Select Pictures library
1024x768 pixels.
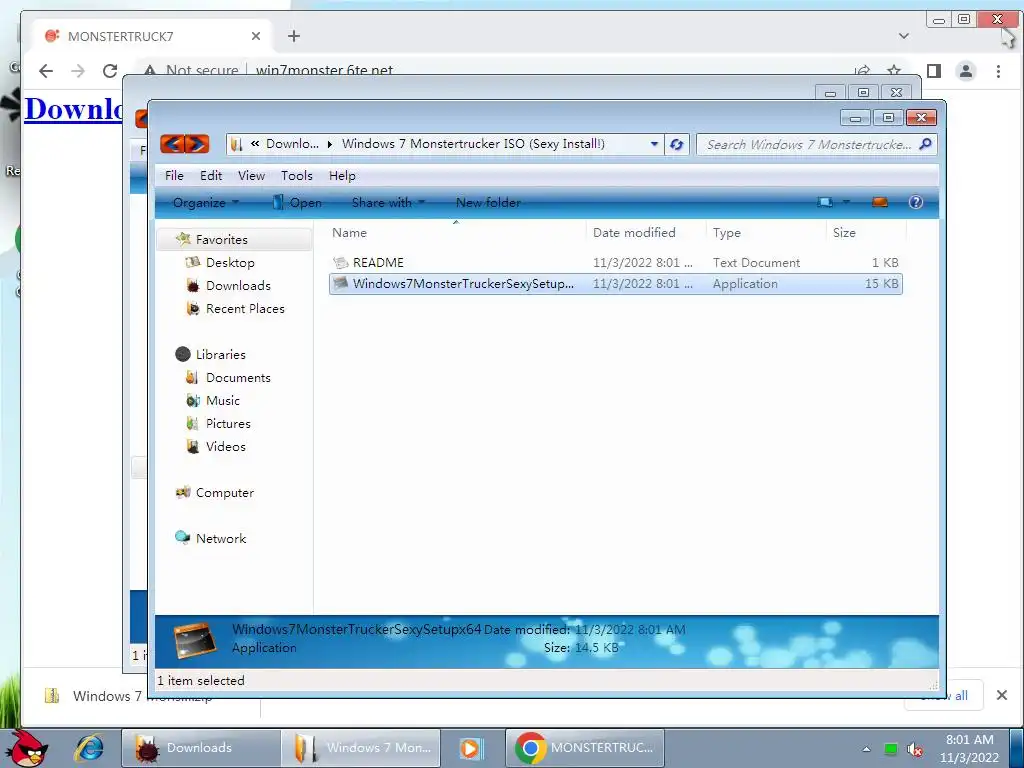pyautogui.click(x=228, y=423)
